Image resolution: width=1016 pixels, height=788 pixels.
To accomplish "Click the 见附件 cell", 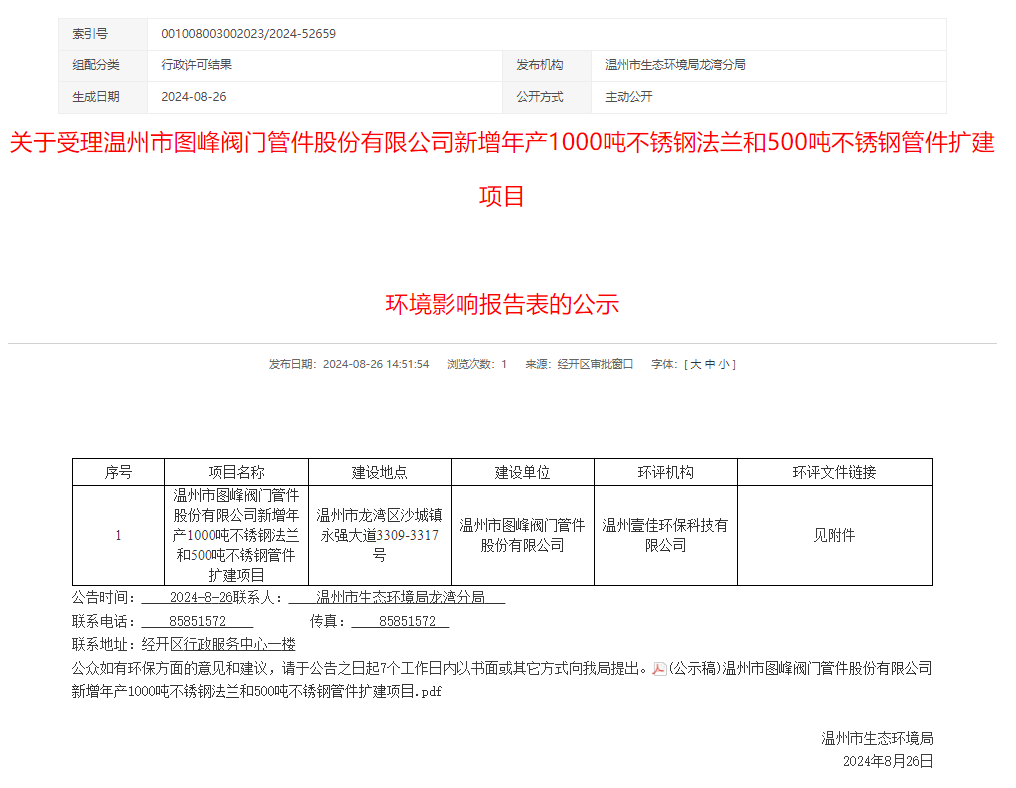I will (835, 535).
